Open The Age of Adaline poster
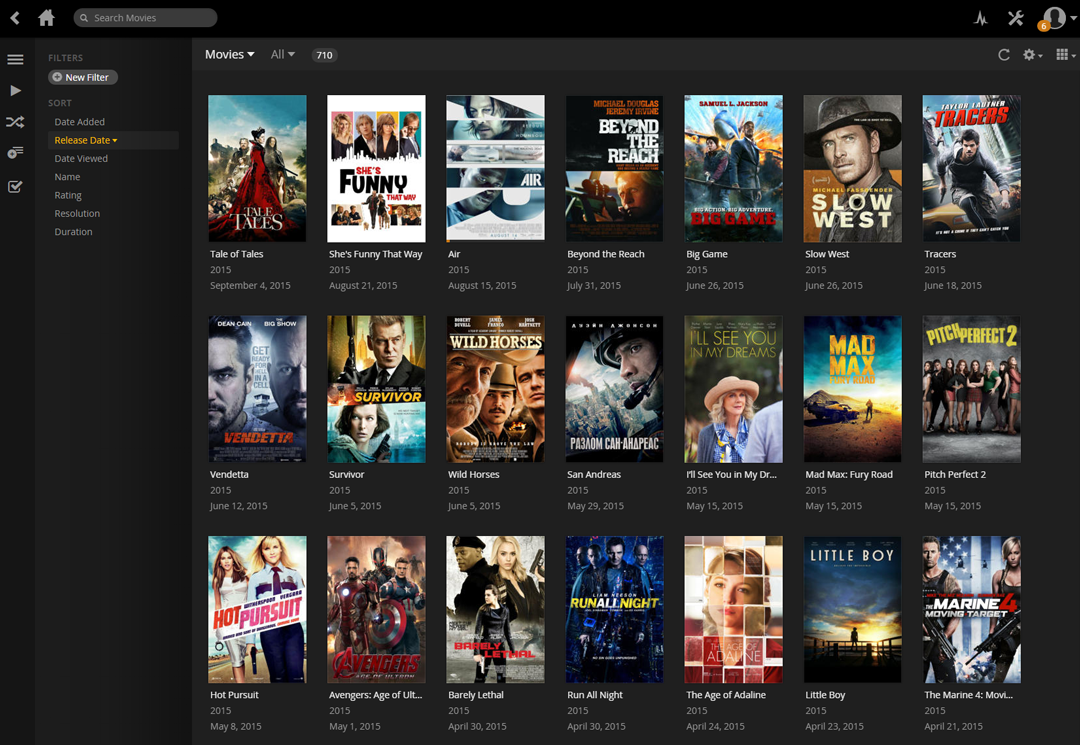This screenshot has height=745, width=1080. tap(734, 609)
